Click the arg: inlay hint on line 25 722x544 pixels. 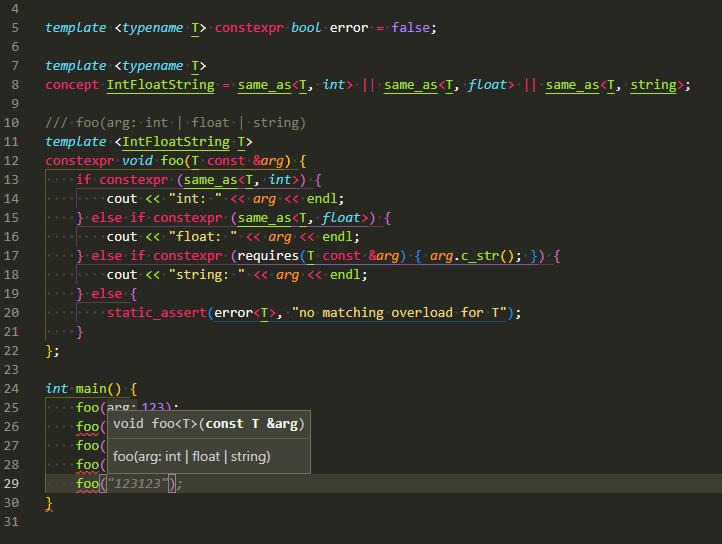(121, 408)
